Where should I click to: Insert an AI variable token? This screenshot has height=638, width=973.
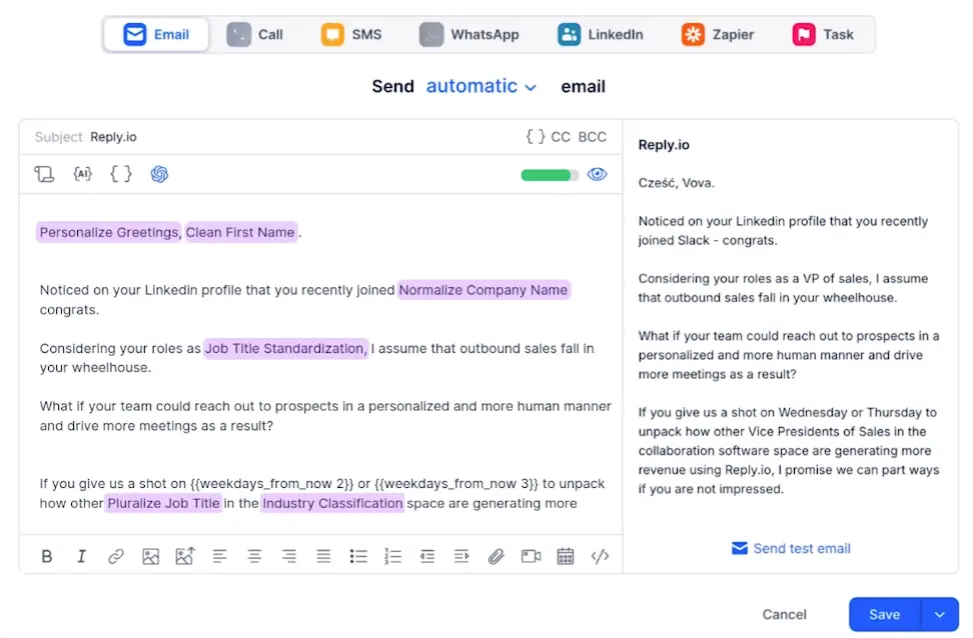83,173
